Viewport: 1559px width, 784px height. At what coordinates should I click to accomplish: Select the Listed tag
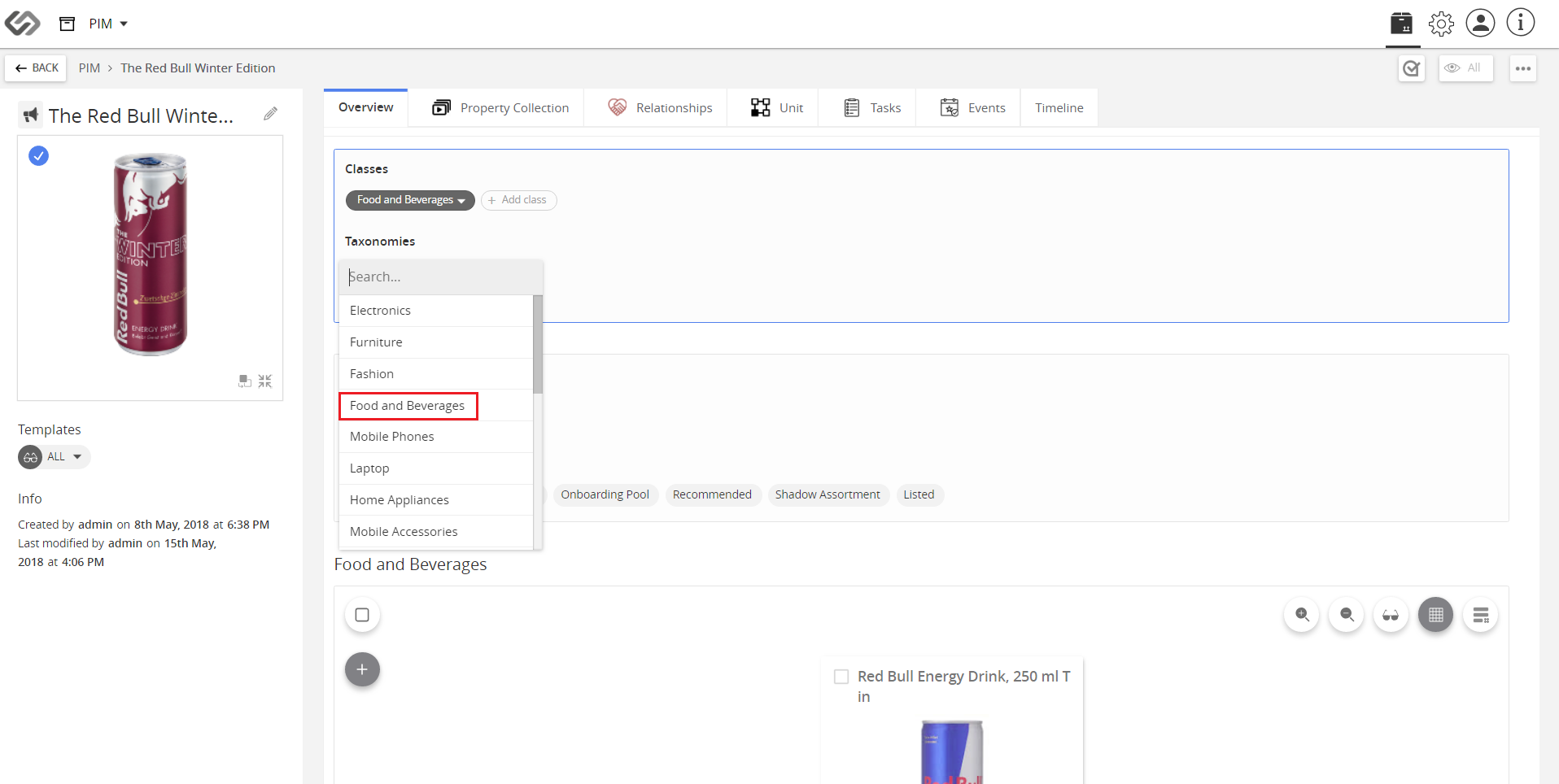pyautogui.click(x=919, y=494)
